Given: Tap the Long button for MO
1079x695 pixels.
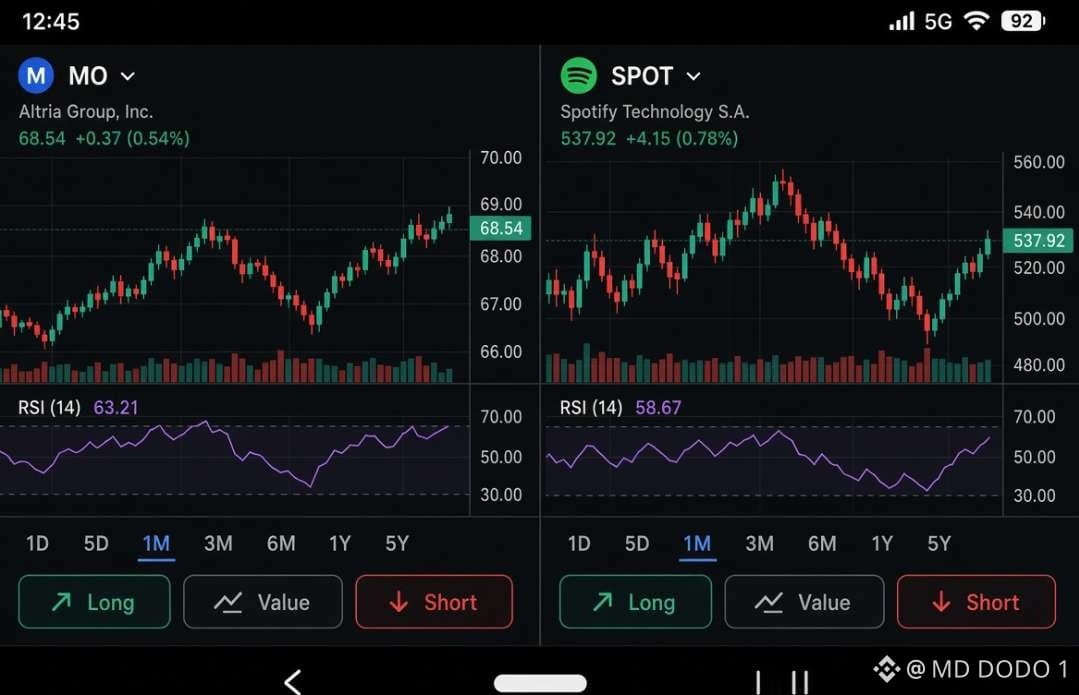Looking at the screenshot, I should tap(94, 602).
